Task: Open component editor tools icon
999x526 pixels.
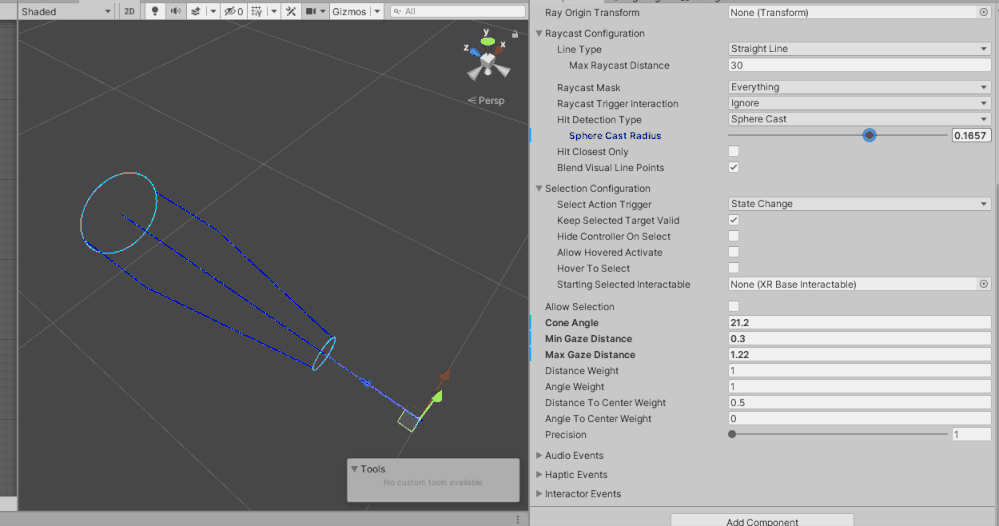Action: [x=291, y=11]
